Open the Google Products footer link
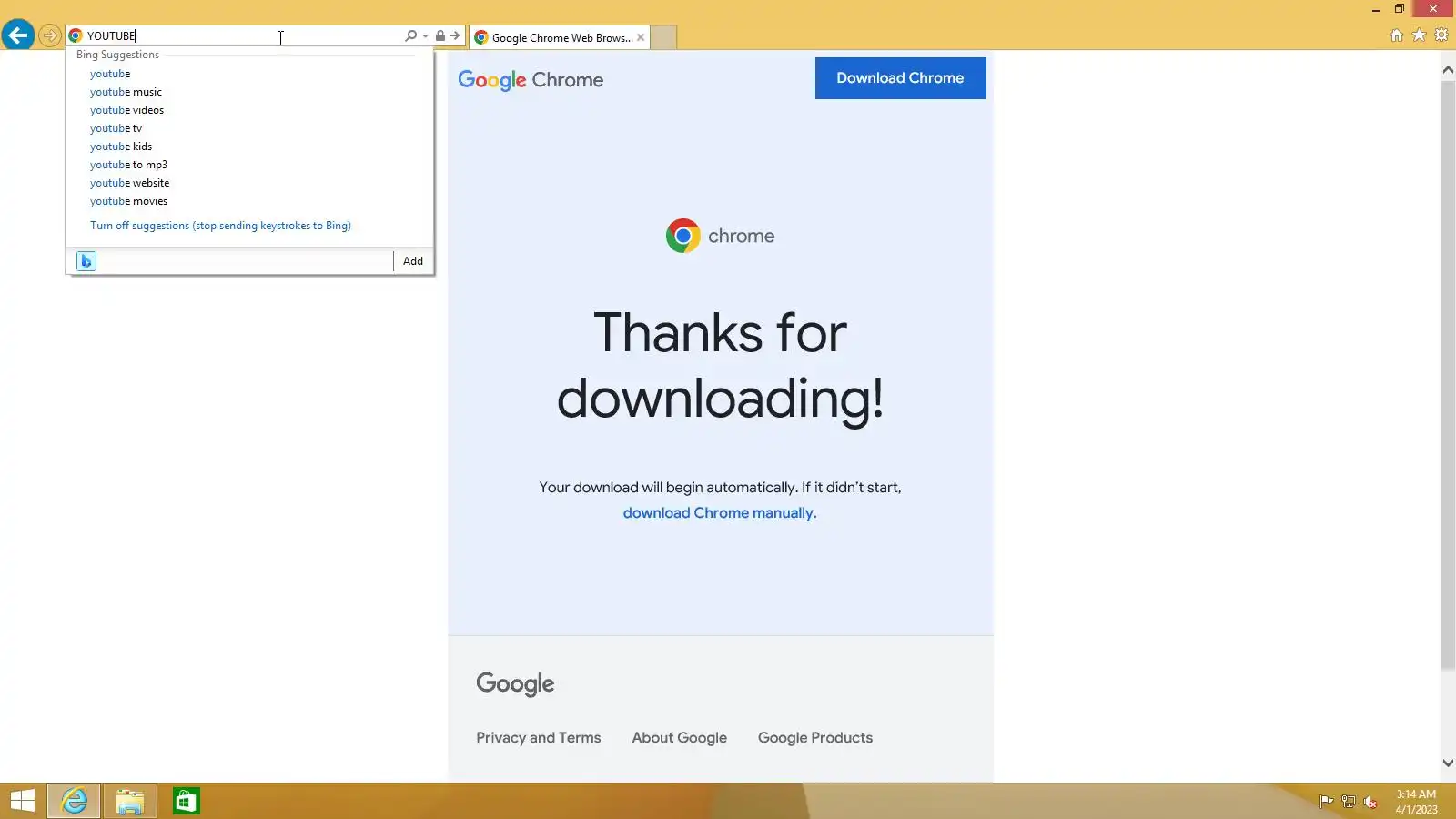1456x819 pixels. pos(815,738)
